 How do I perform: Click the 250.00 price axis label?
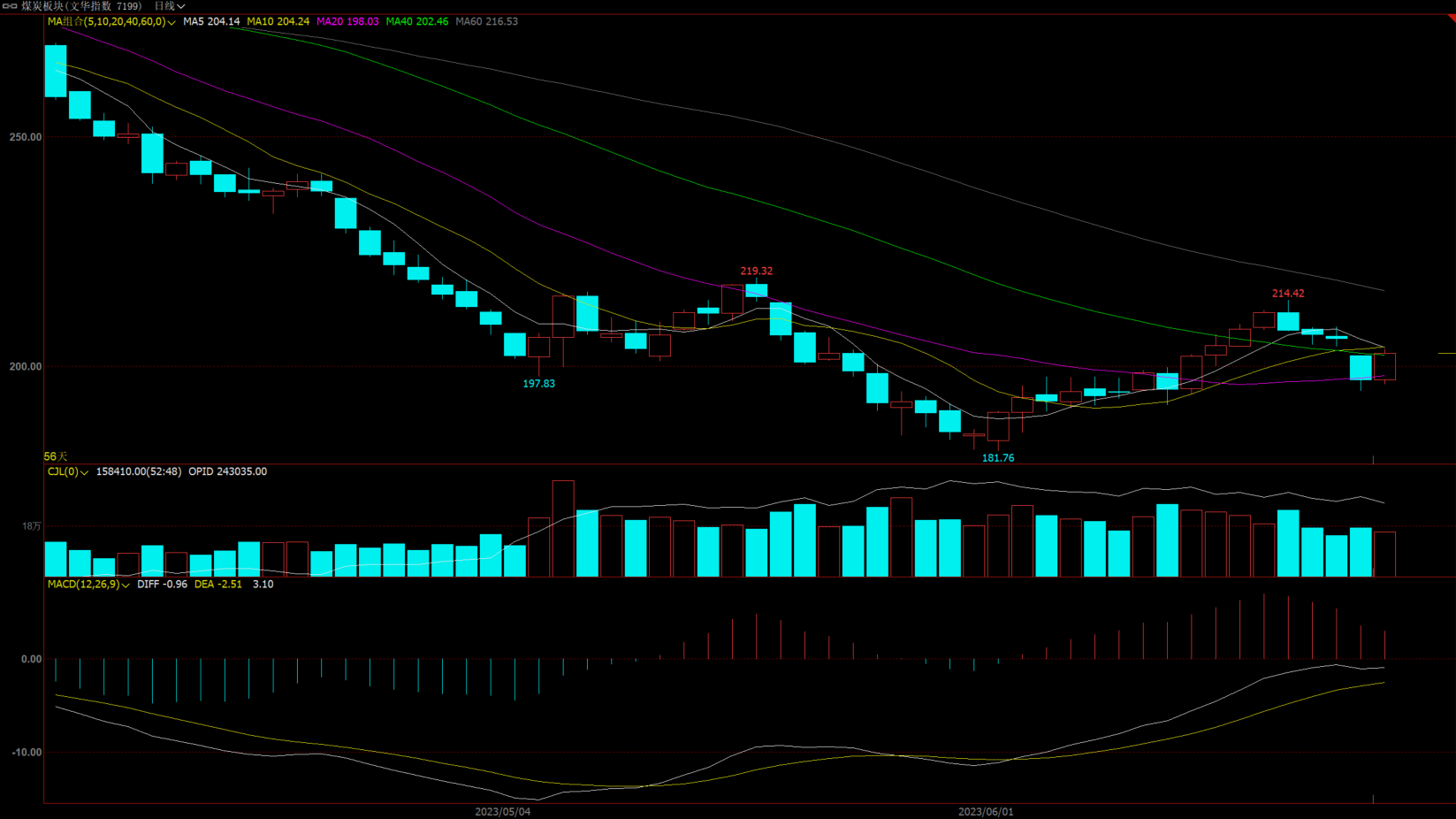(x=25, y=137)
